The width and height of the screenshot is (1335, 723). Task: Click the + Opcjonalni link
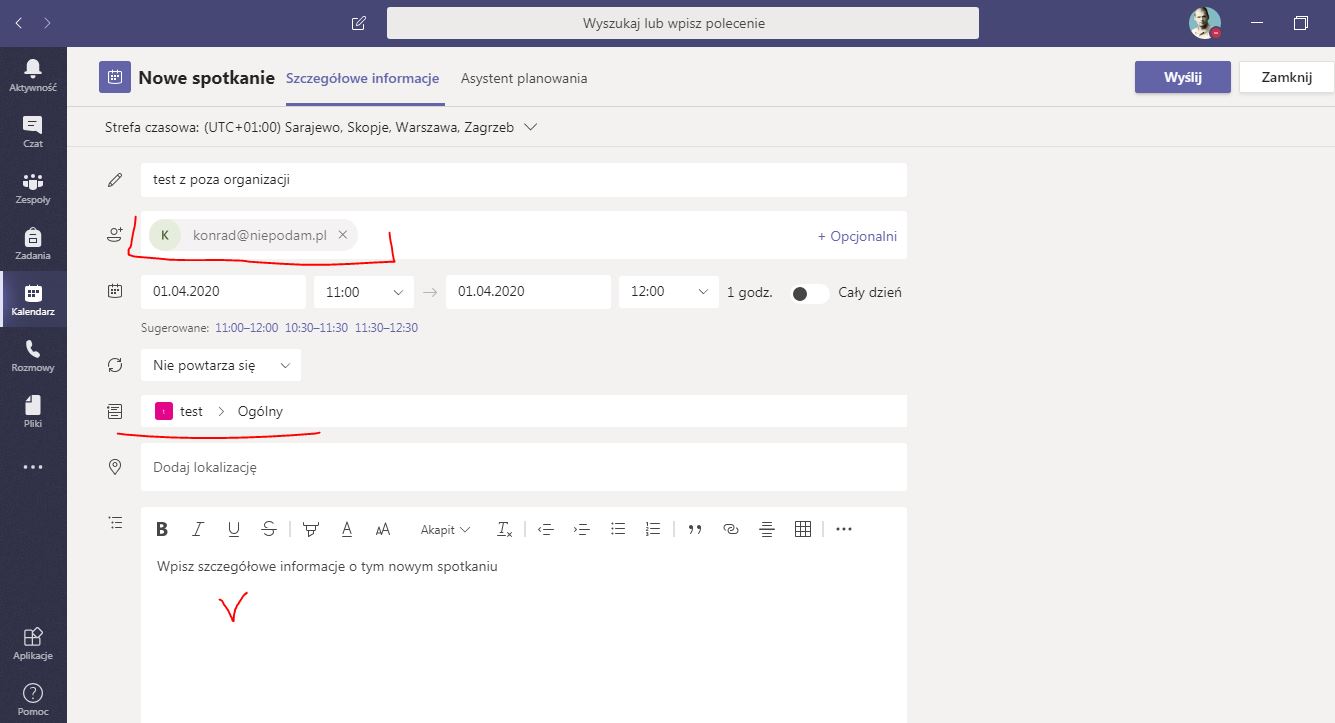(857, 236)
